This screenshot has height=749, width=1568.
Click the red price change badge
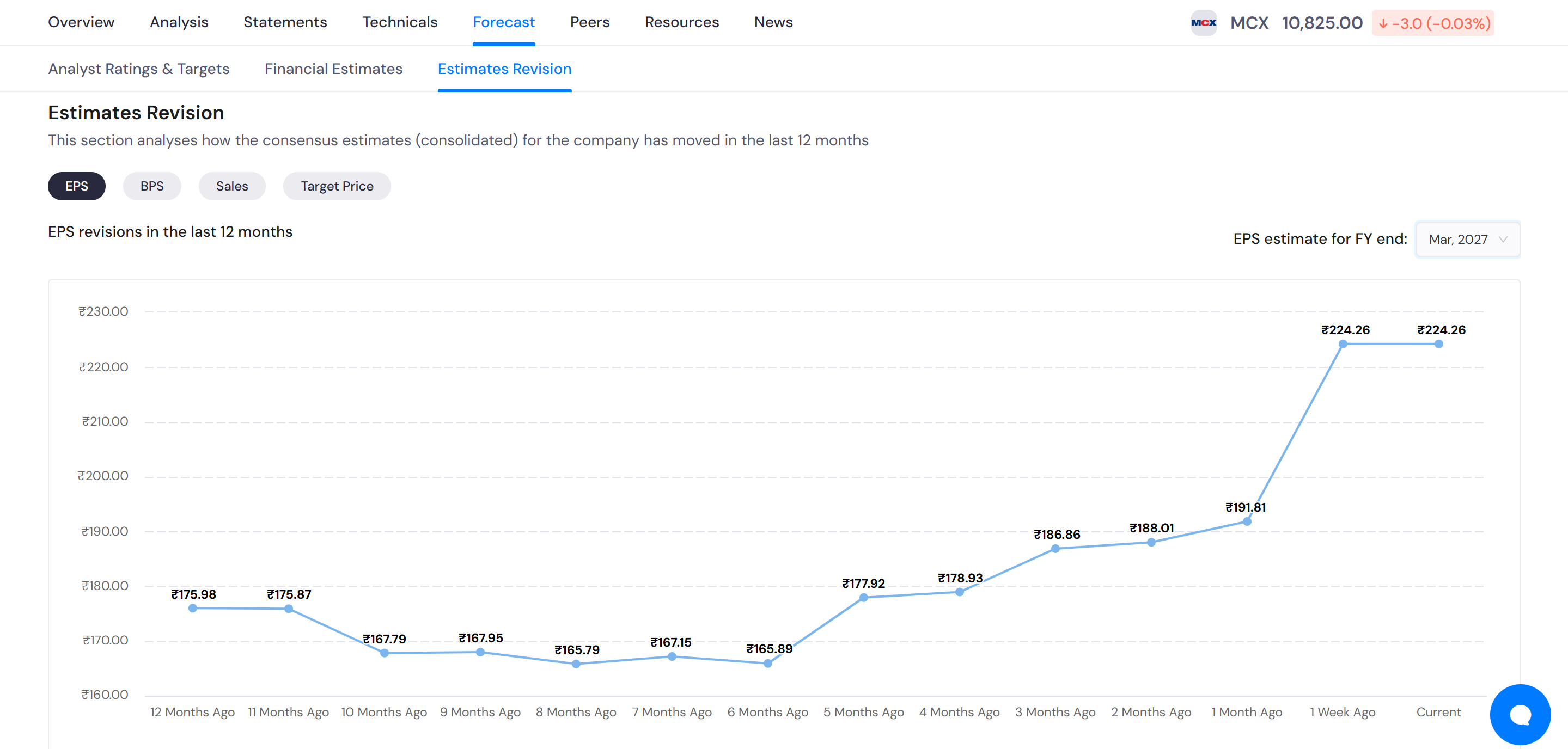[1432, 23]
